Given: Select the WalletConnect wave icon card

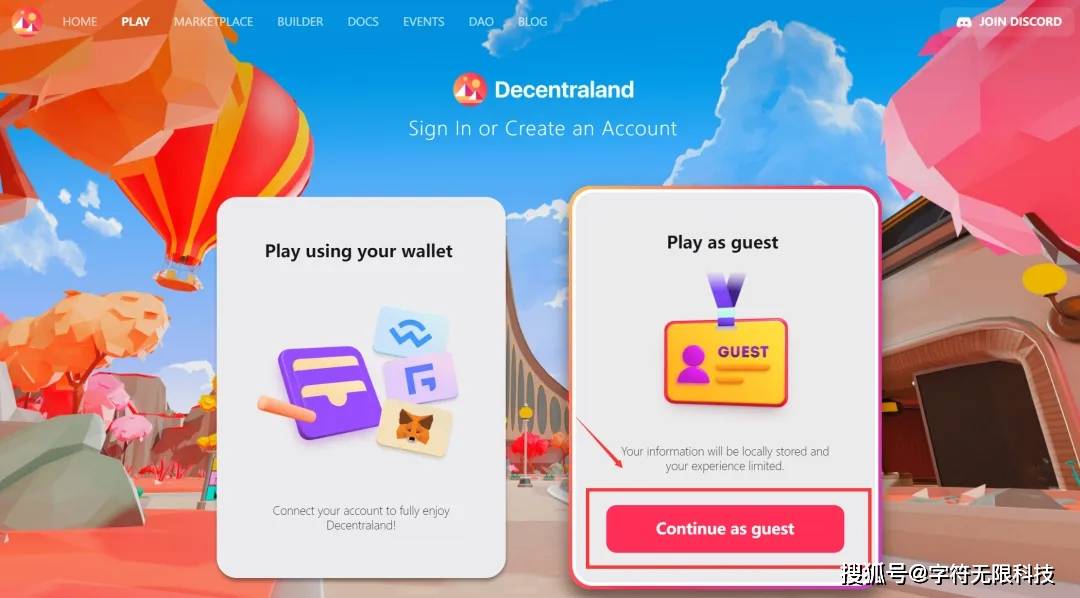Looking at the screenshot, I should click(411, 333).
